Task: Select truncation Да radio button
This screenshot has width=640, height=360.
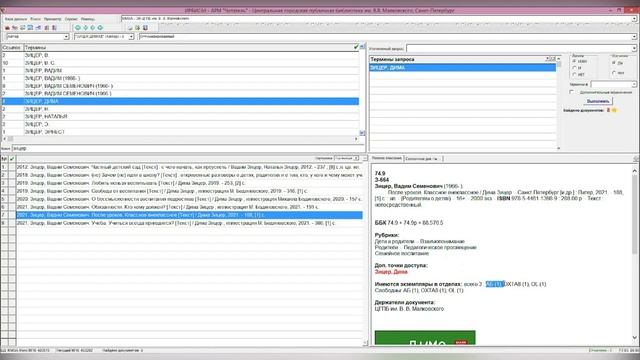Action: click(613, 63)
